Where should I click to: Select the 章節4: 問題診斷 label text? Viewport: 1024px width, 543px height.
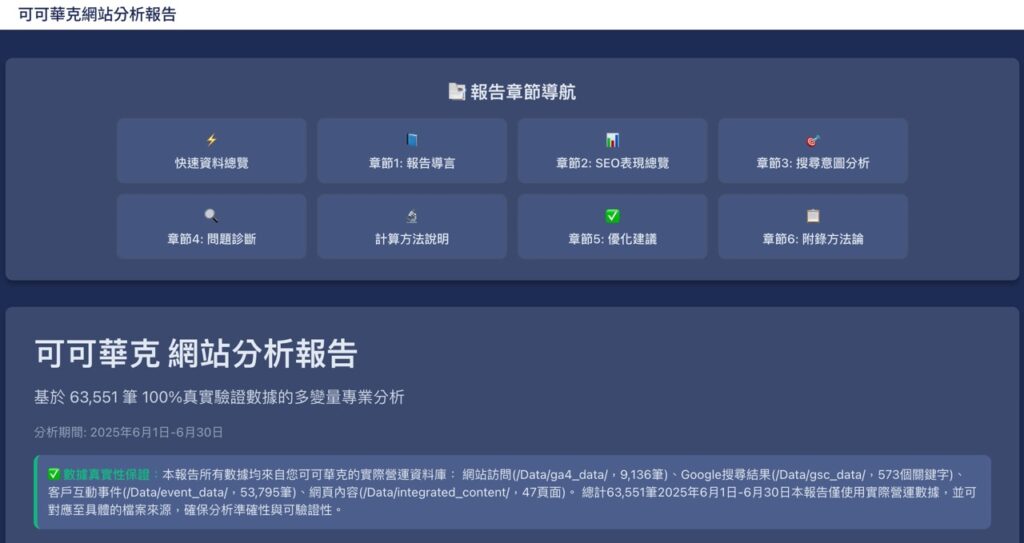(x=211, y=239)
